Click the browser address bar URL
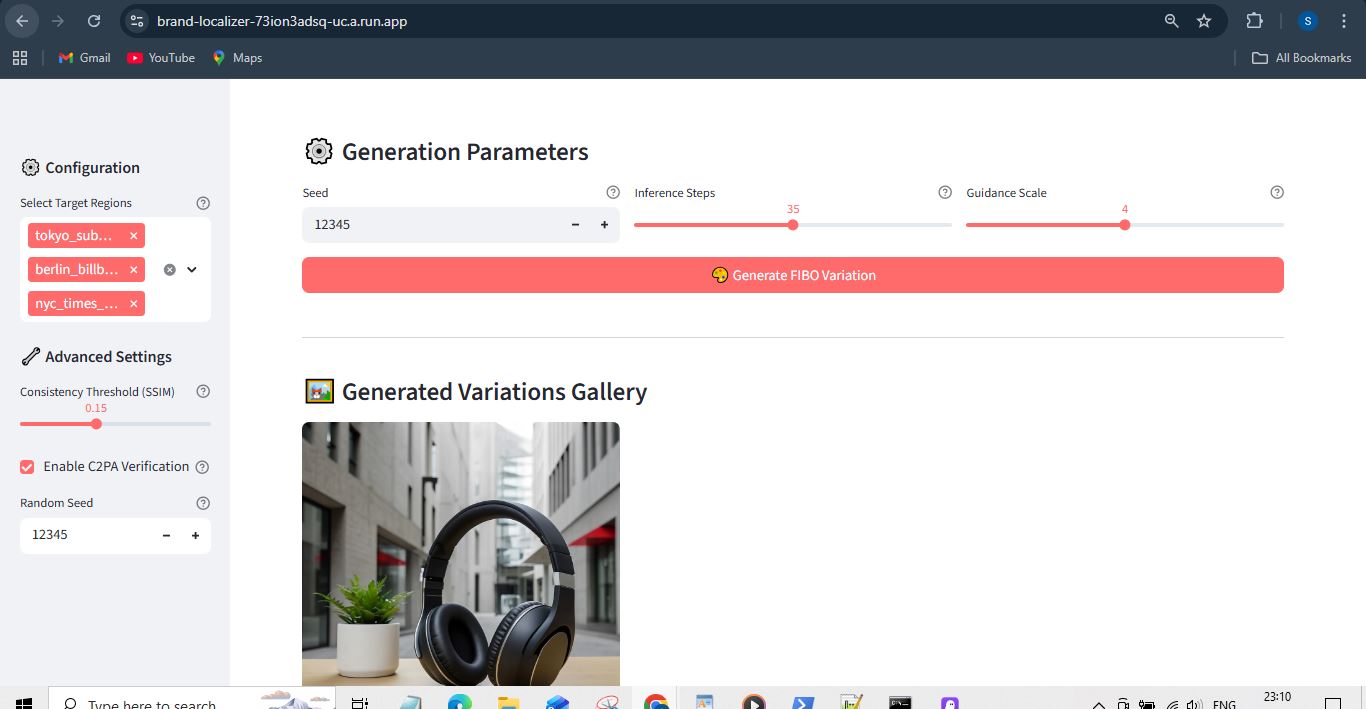Viewport: 1366px width, 709px height. 282,21
